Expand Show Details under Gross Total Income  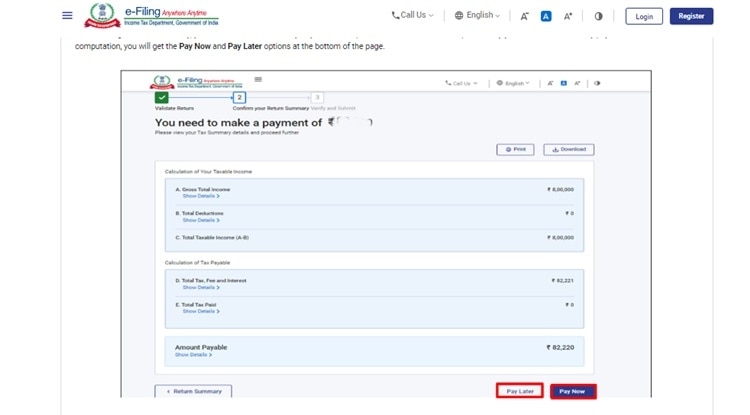201,195
